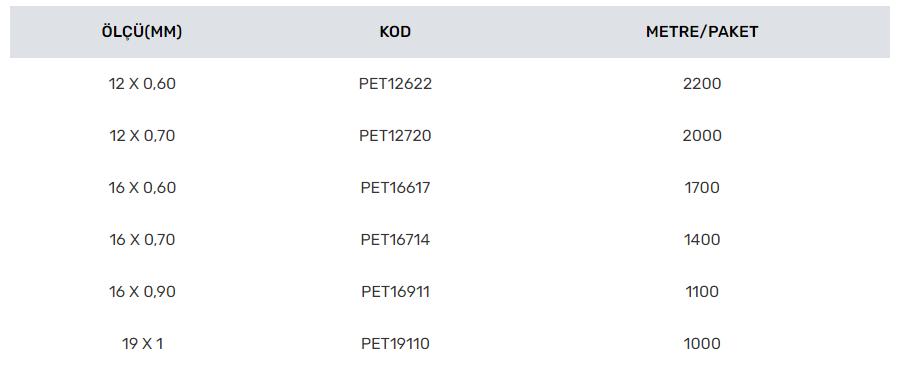The width and height of the screenshot is (902, 386).
Task: Select product code PET16617
Action: tap(395, 188)
